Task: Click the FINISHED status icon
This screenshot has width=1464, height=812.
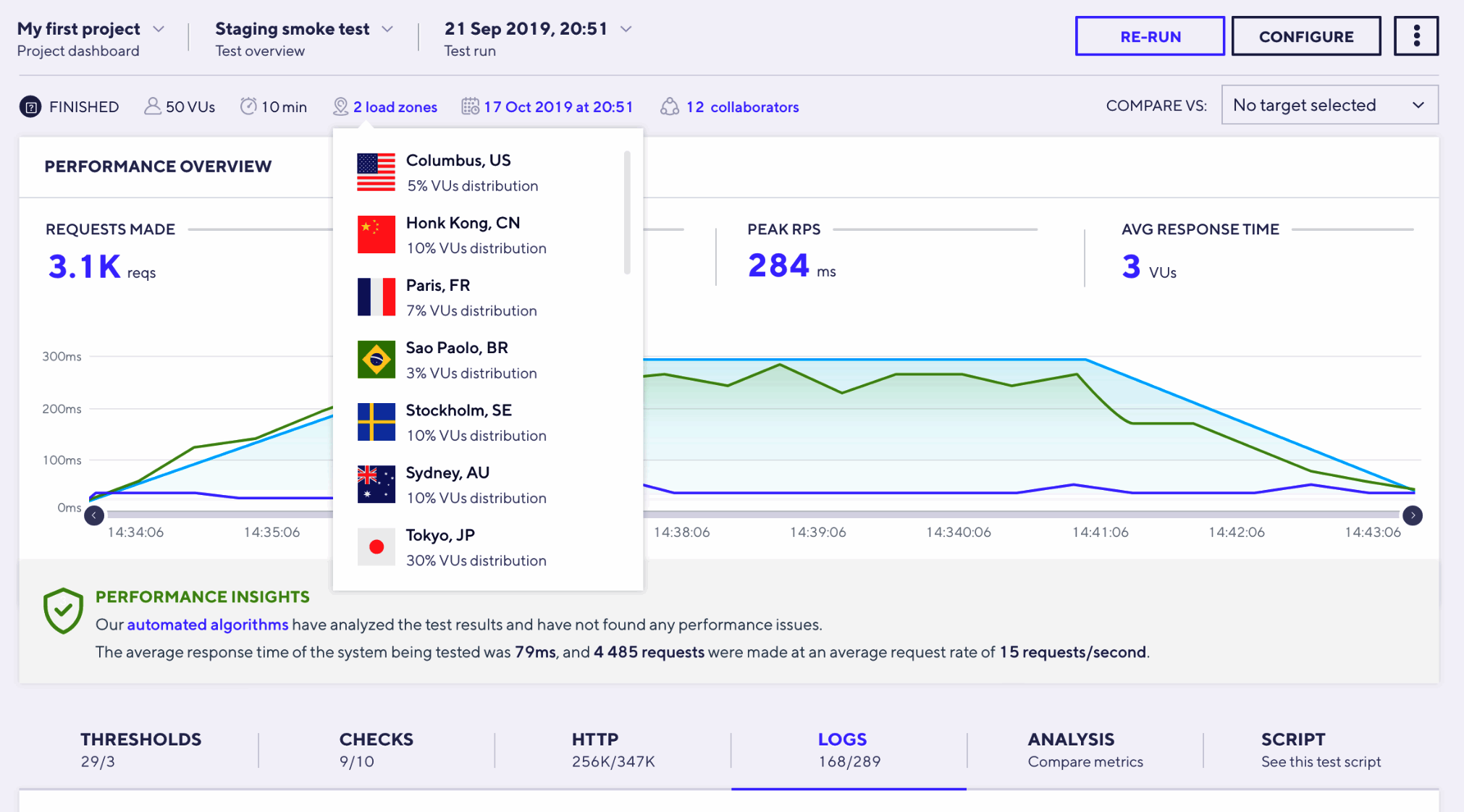Action: 30,107
